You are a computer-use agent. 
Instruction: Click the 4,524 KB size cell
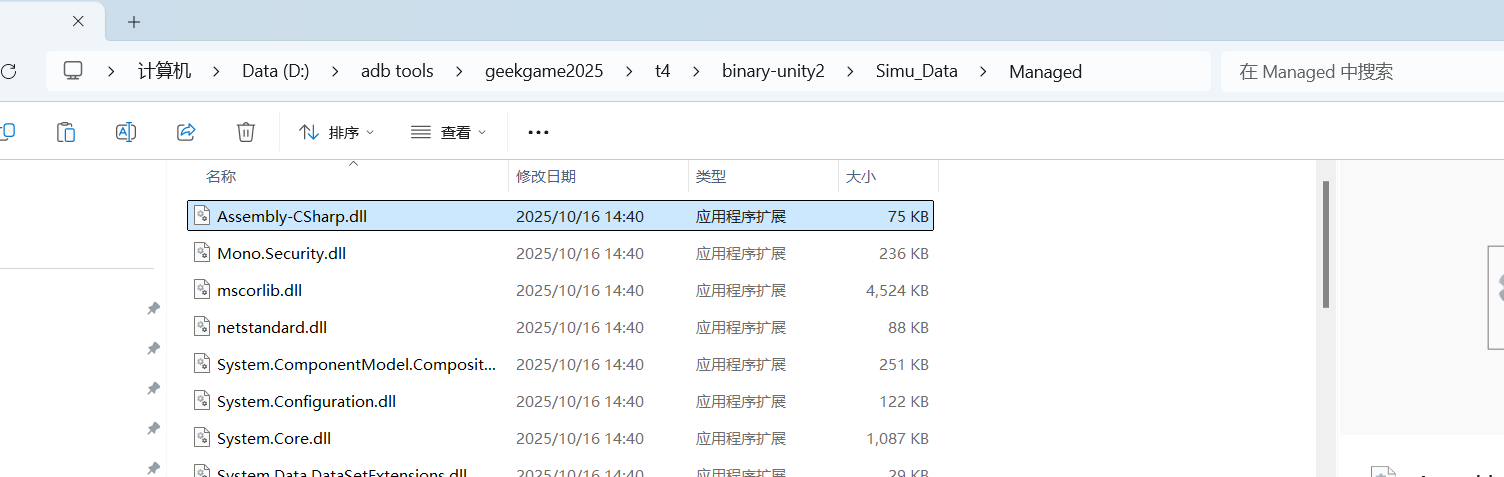coord(897,290)
